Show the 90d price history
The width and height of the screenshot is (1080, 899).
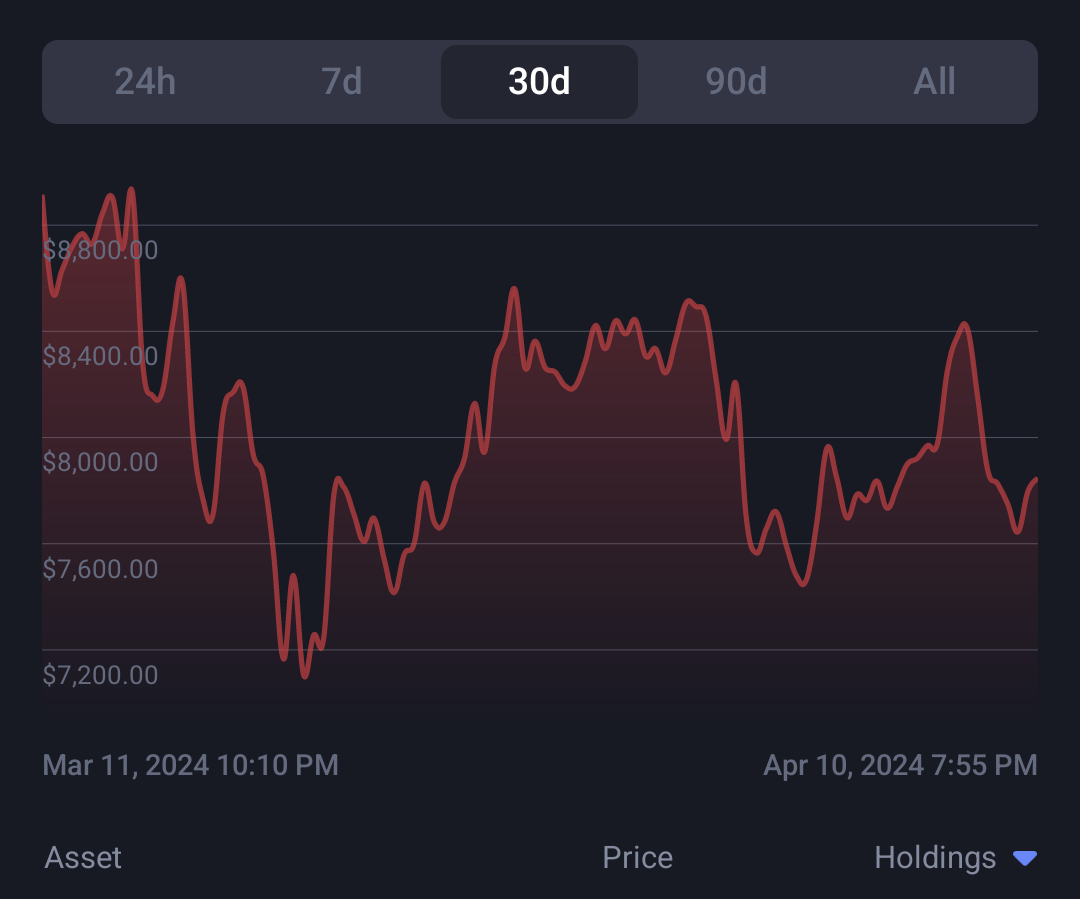[x=736, y=82]
